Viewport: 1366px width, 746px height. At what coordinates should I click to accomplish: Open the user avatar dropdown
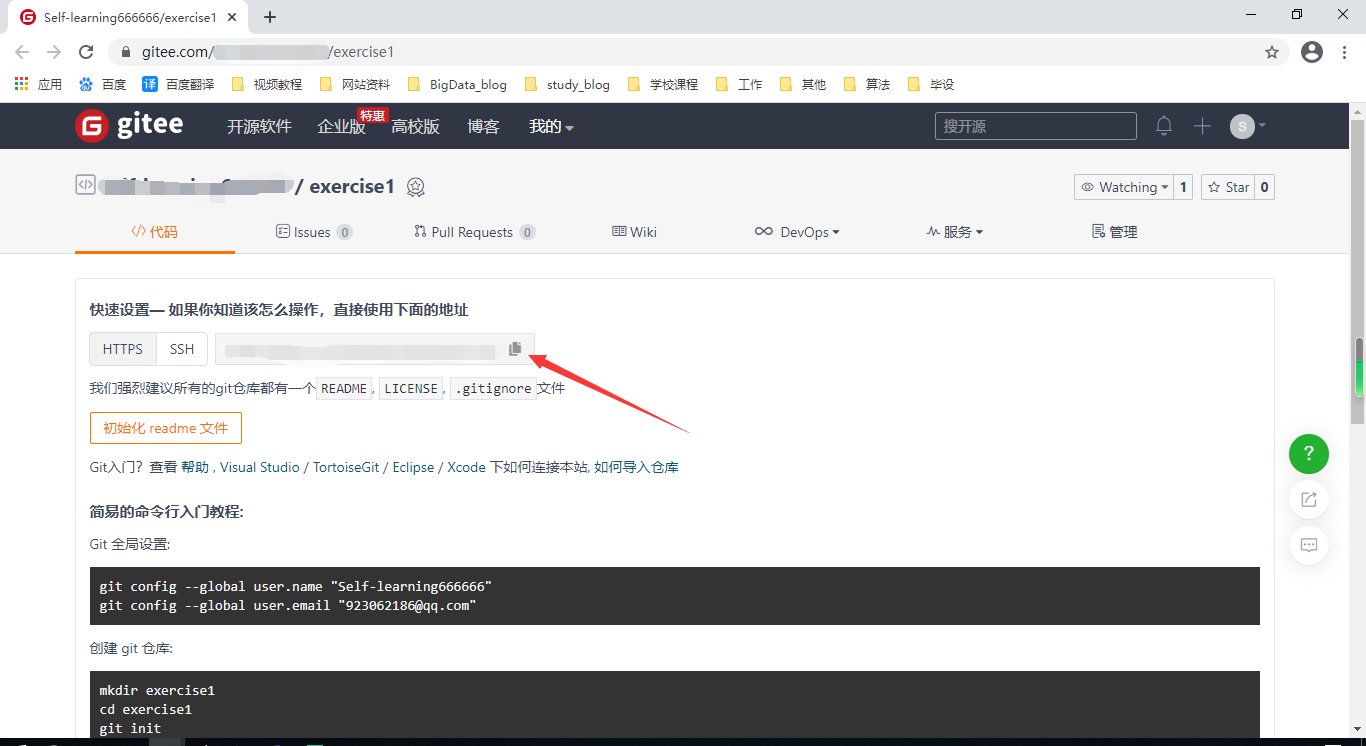[1248, 126]
